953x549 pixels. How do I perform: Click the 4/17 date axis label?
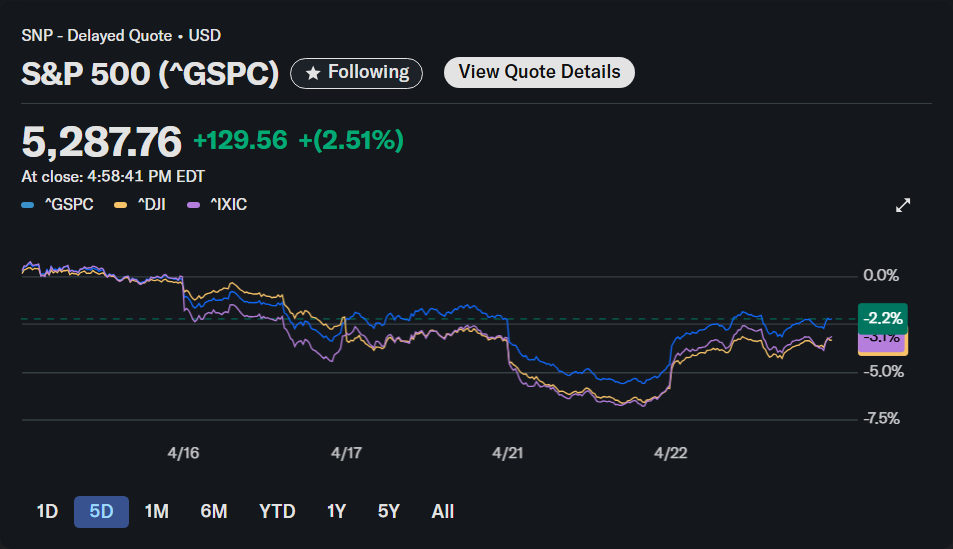pos(346,454)
